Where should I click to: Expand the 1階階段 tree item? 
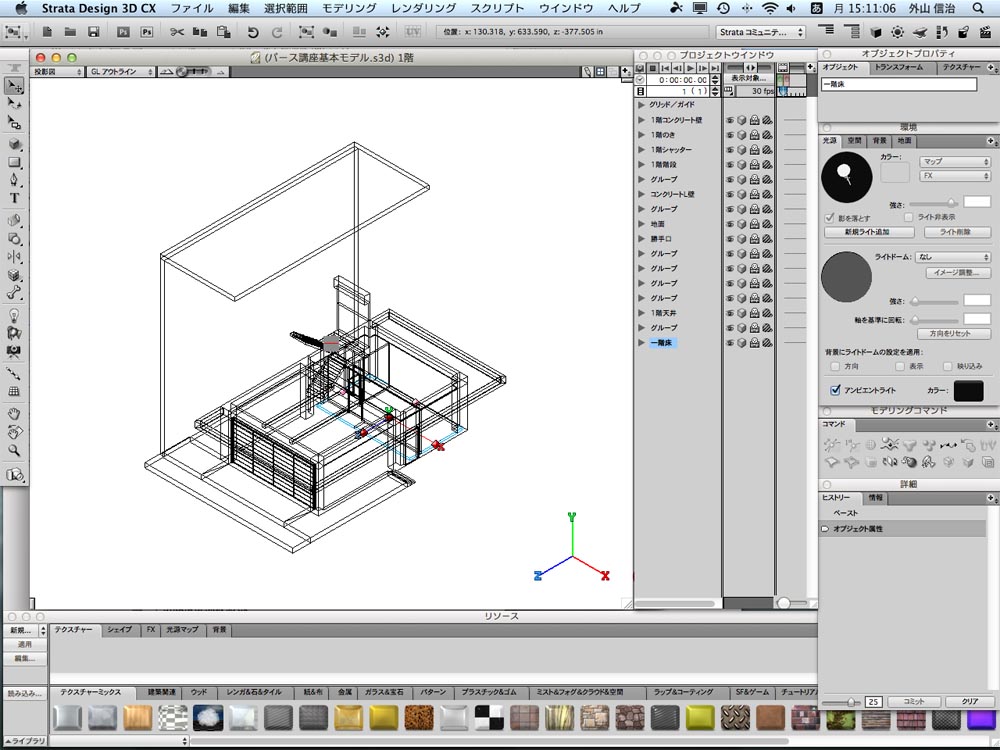click(642, 165)
